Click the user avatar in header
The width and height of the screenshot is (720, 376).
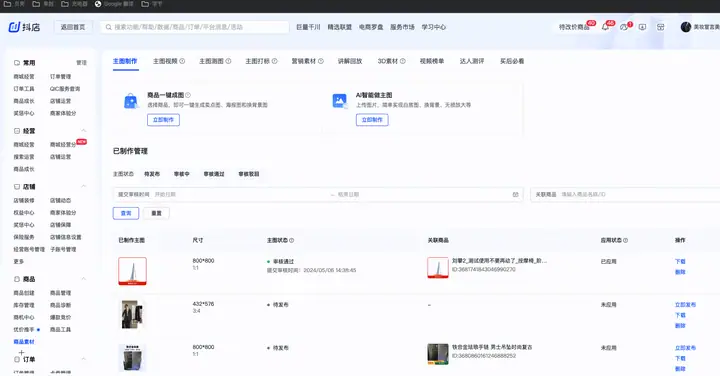686,27
